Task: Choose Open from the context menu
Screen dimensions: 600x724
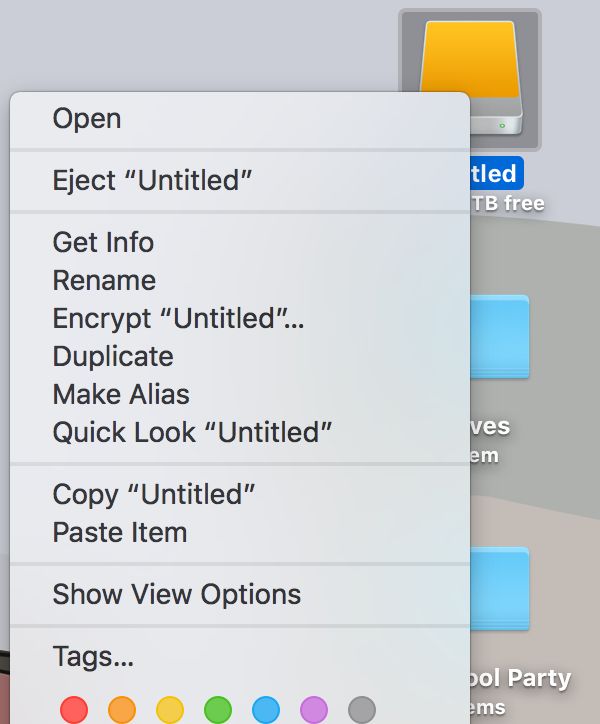Action: point(240,119)
